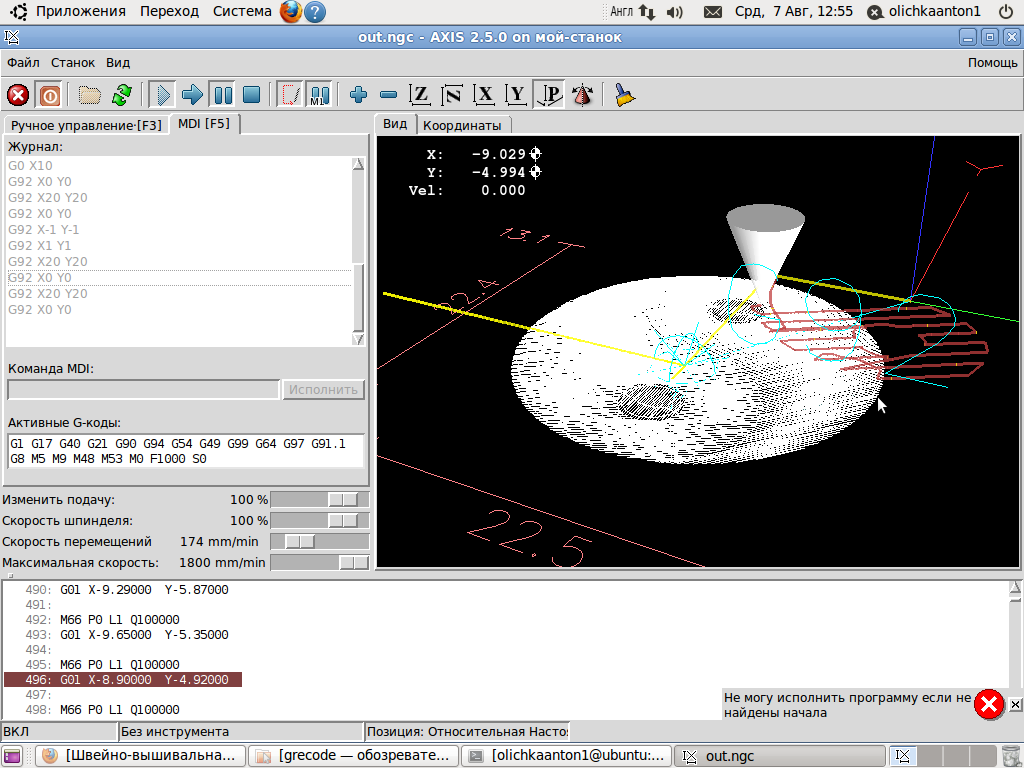1024x768 pixels.
Task: Select the perspective view P icon
Action: pos(548,95)
